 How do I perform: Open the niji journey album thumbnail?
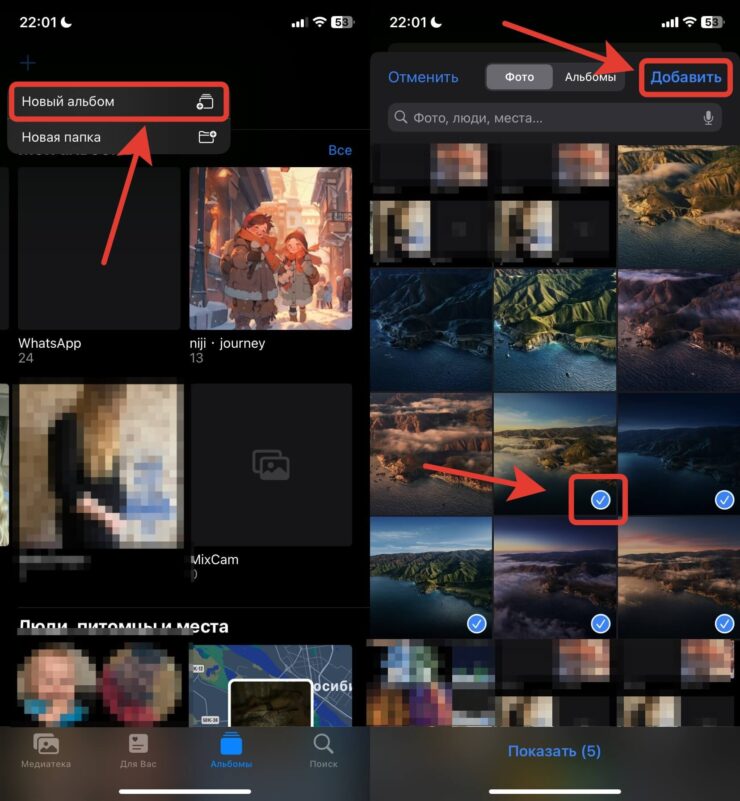coord(270,248)
